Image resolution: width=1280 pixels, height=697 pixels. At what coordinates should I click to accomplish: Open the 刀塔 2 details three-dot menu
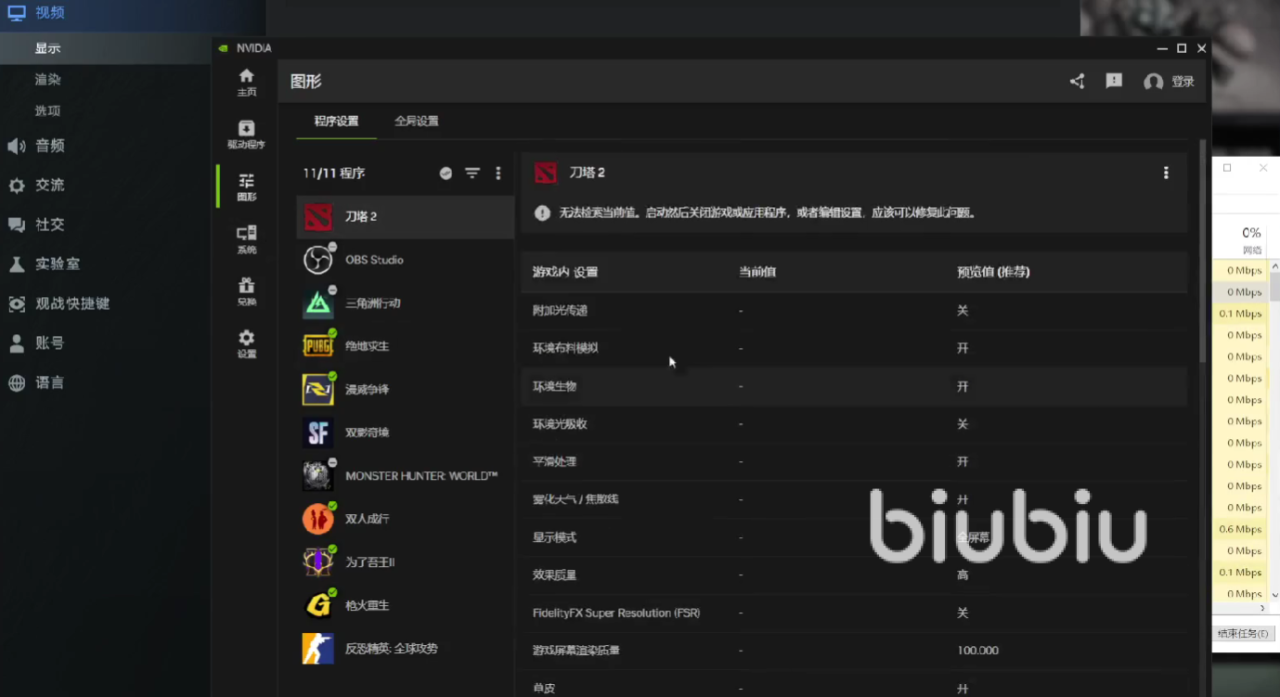[1165, 173]
